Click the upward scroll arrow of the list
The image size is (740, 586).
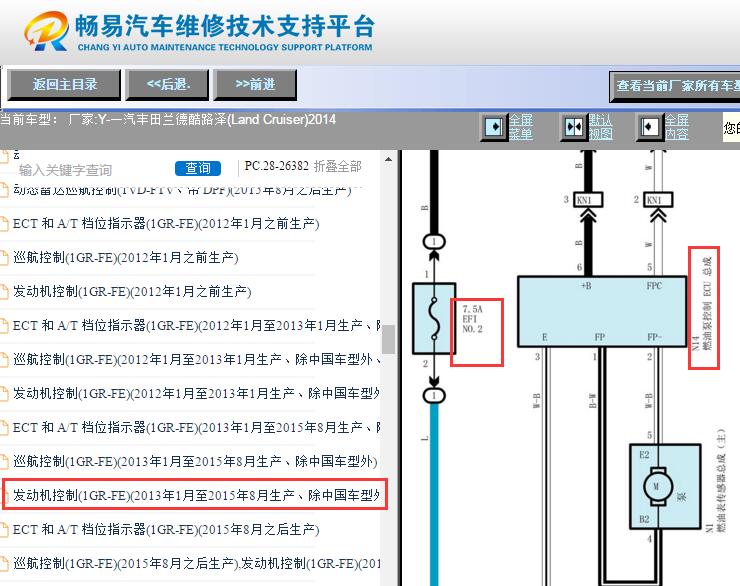pos(388,159)
